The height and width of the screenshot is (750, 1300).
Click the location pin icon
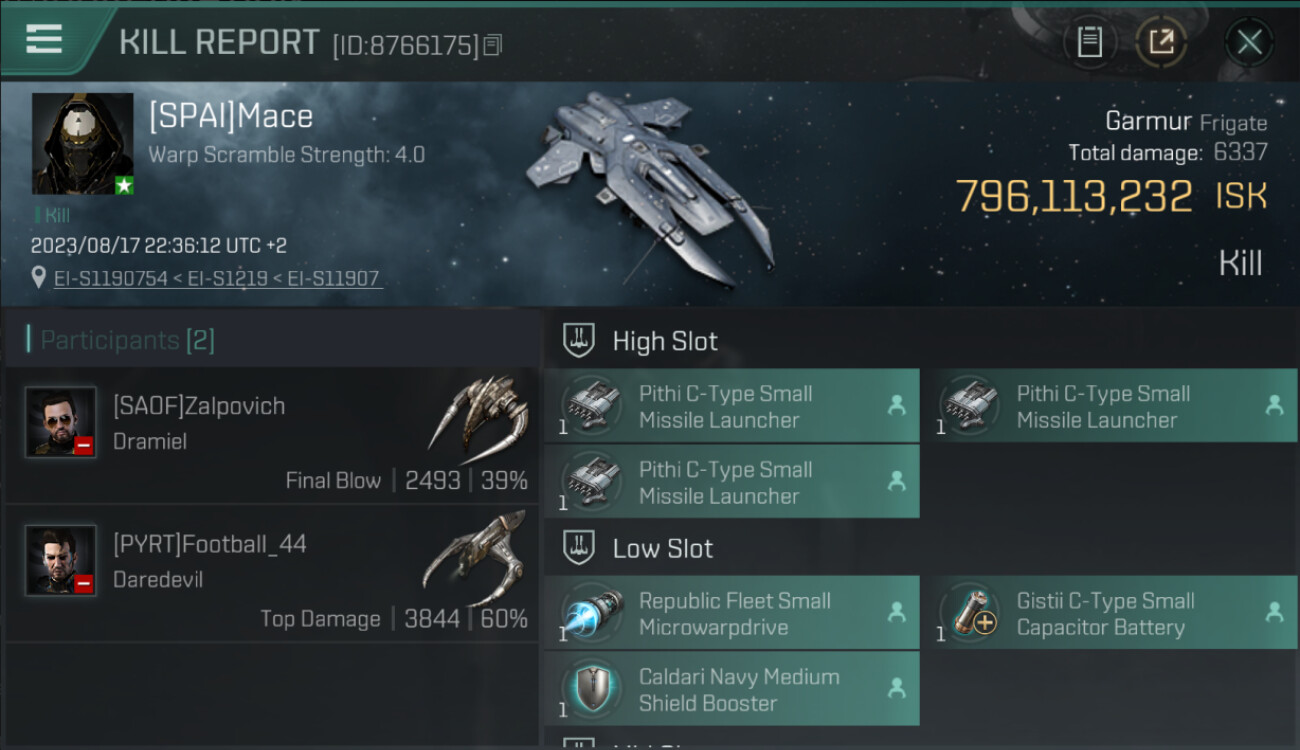point(39,278)
